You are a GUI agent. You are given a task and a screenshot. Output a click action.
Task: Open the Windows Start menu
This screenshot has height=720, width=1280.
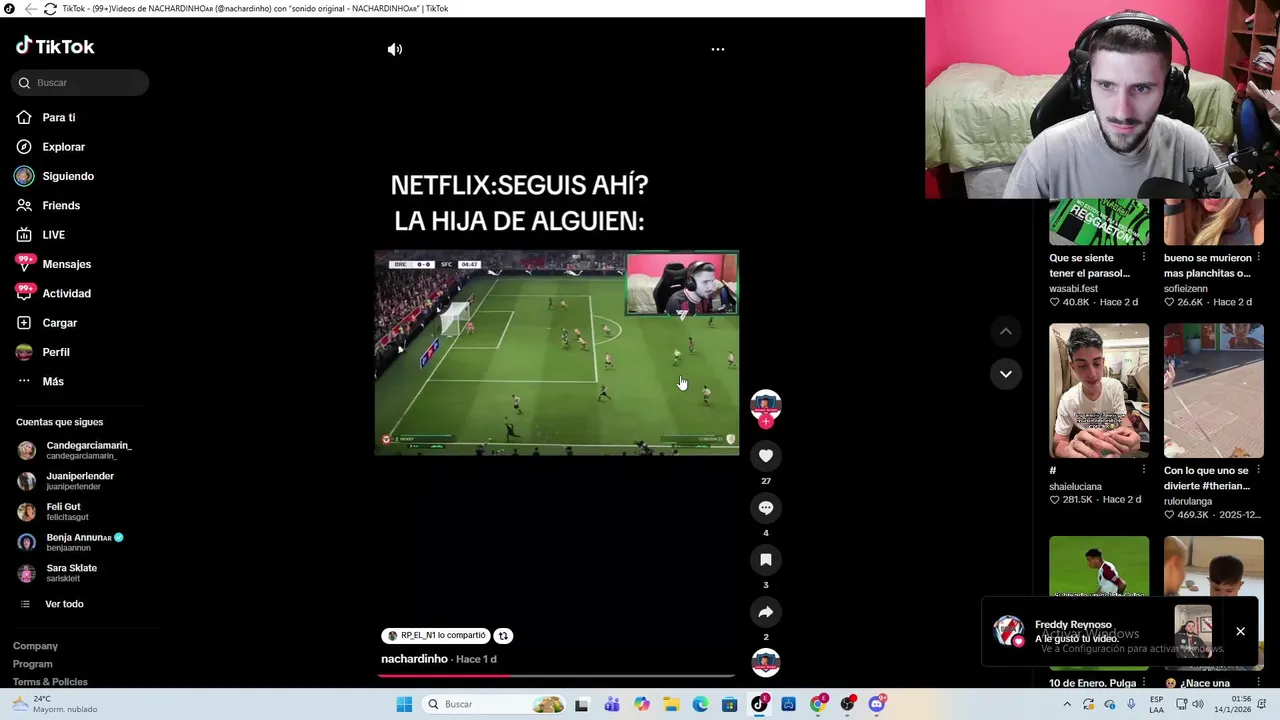pos(404,704)
